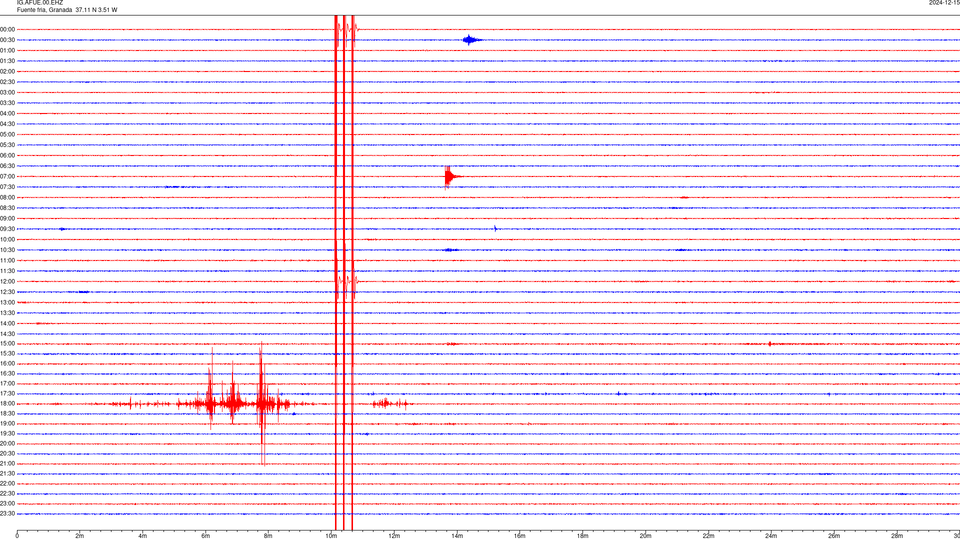
Task: Click the 02:00 row label
Action: [8, 72]
